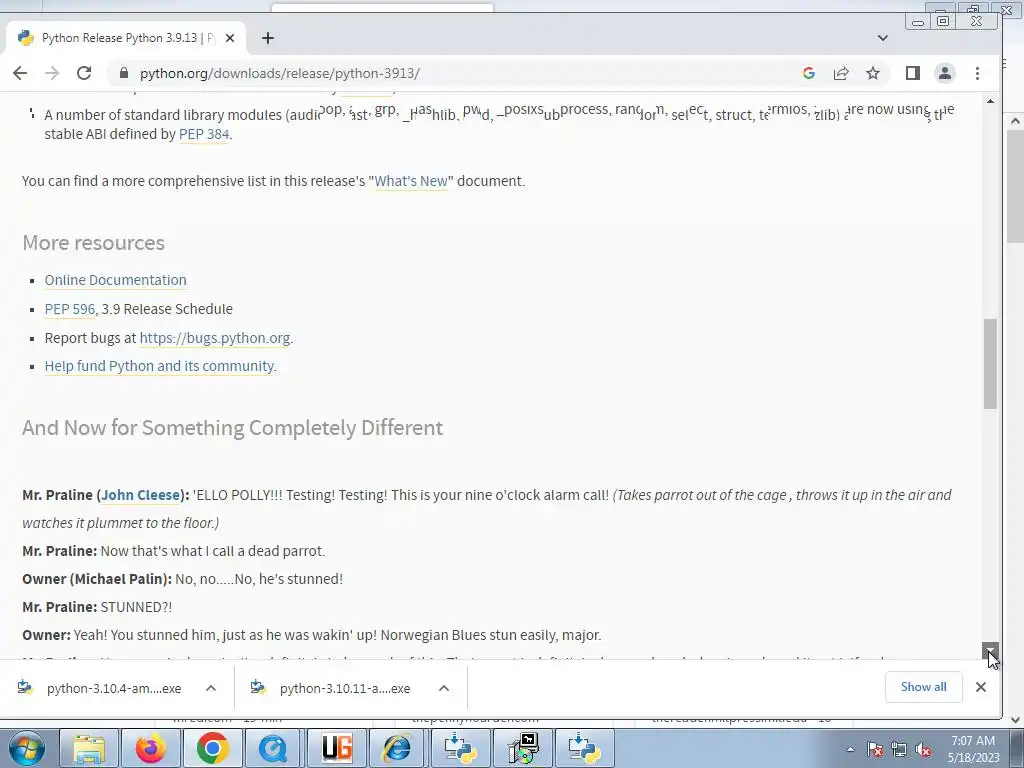This screenshot has height=768, width=1024.
Task: Open the Windows Start menu
Action: click(x=26, y=748)
